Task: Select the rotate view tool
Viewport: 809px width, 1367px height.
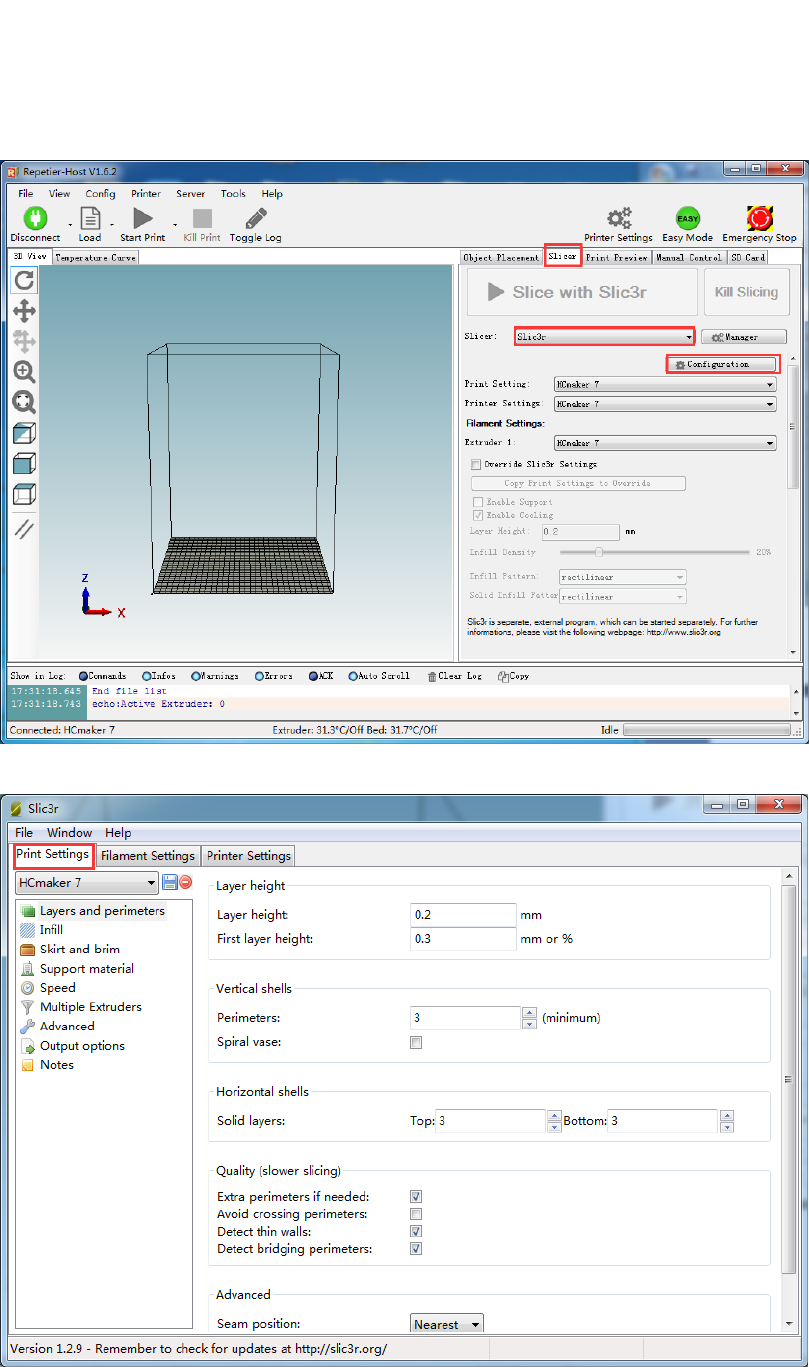Action: [24, 280]
